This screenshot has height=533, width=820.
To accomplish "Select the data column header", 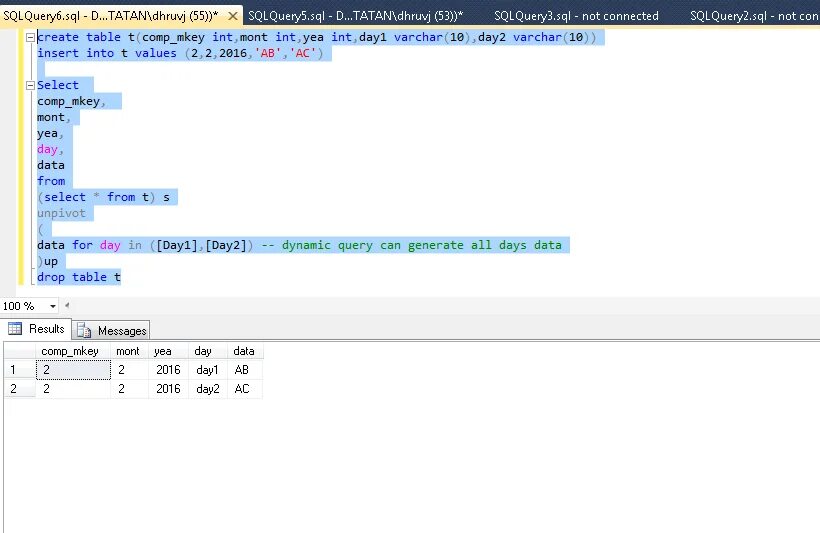I will (245, 351).
